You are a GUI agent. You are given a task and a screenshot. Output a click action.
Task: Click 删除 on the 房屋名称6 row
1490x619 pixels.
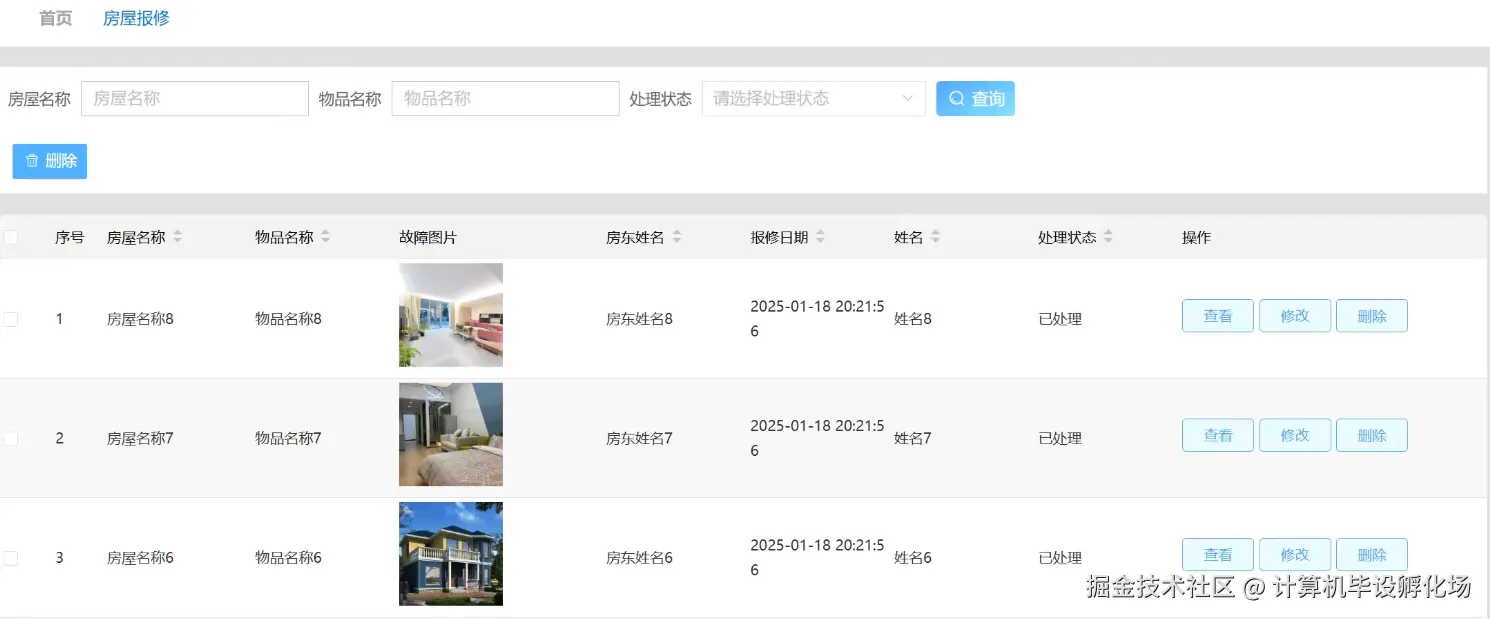pyautogui.click(x=1371, y=554)
